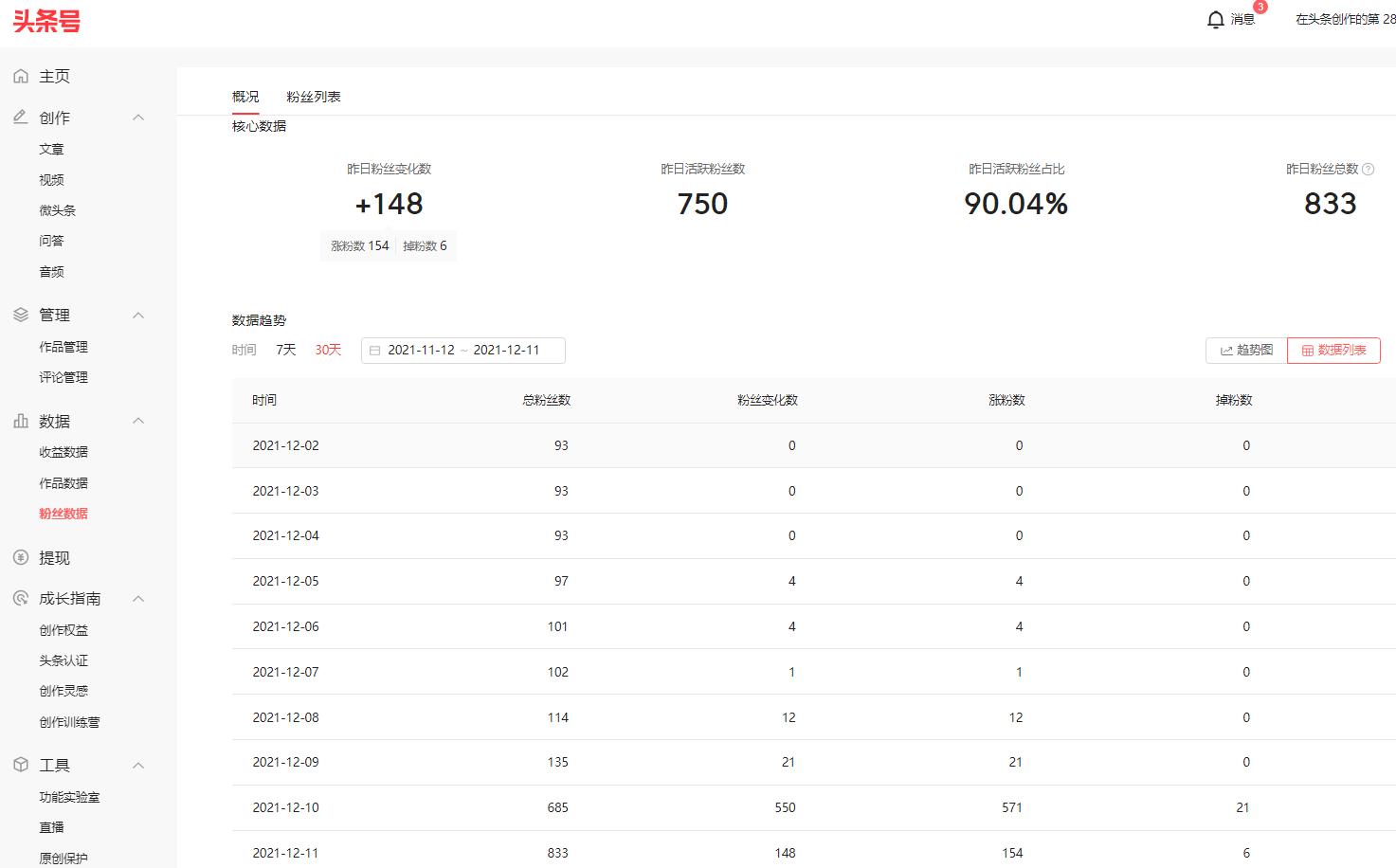
Task: Open 文章 in the sidebar
Action: tap(51, 149)
